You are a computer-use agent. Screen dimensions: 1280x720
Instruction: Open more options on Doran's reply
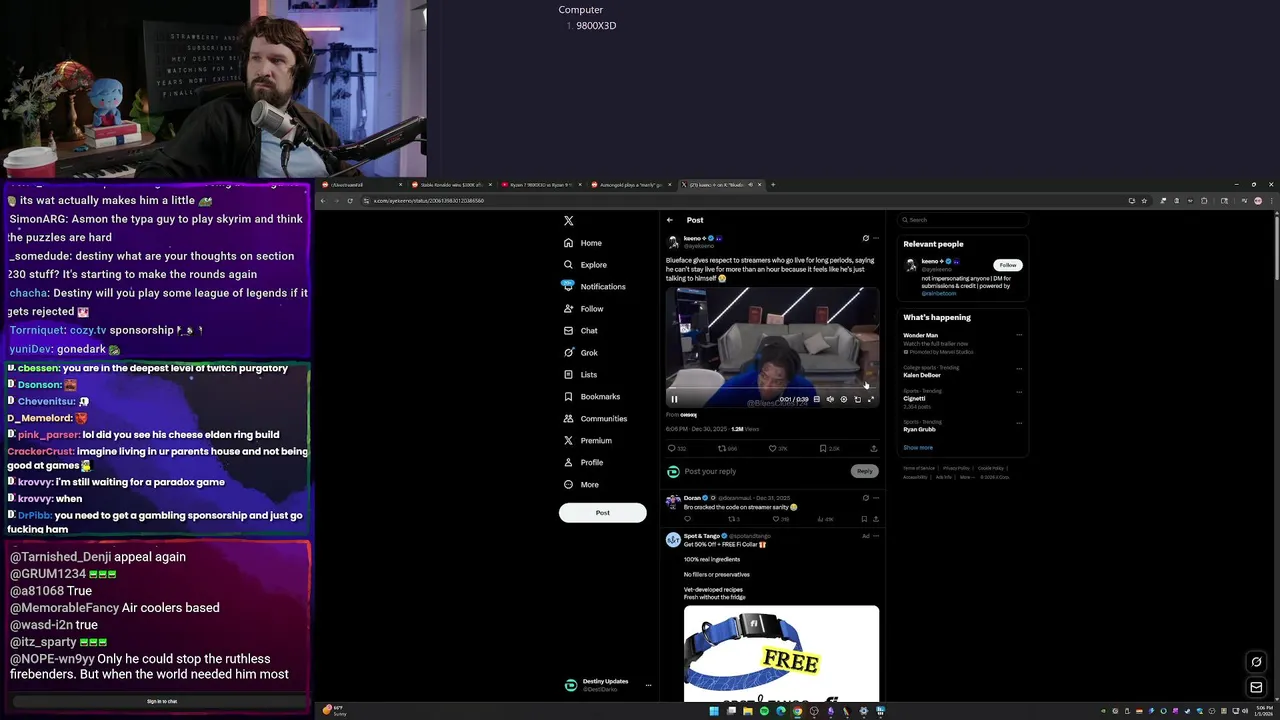pos(876,498)
